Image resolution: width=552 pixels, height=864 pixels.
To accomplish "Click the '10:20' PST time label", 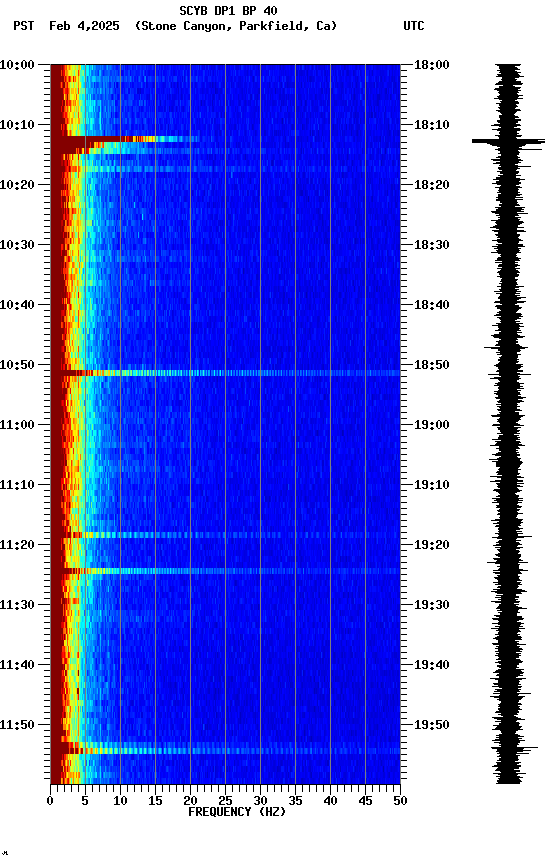I will [x=17, y=185].
